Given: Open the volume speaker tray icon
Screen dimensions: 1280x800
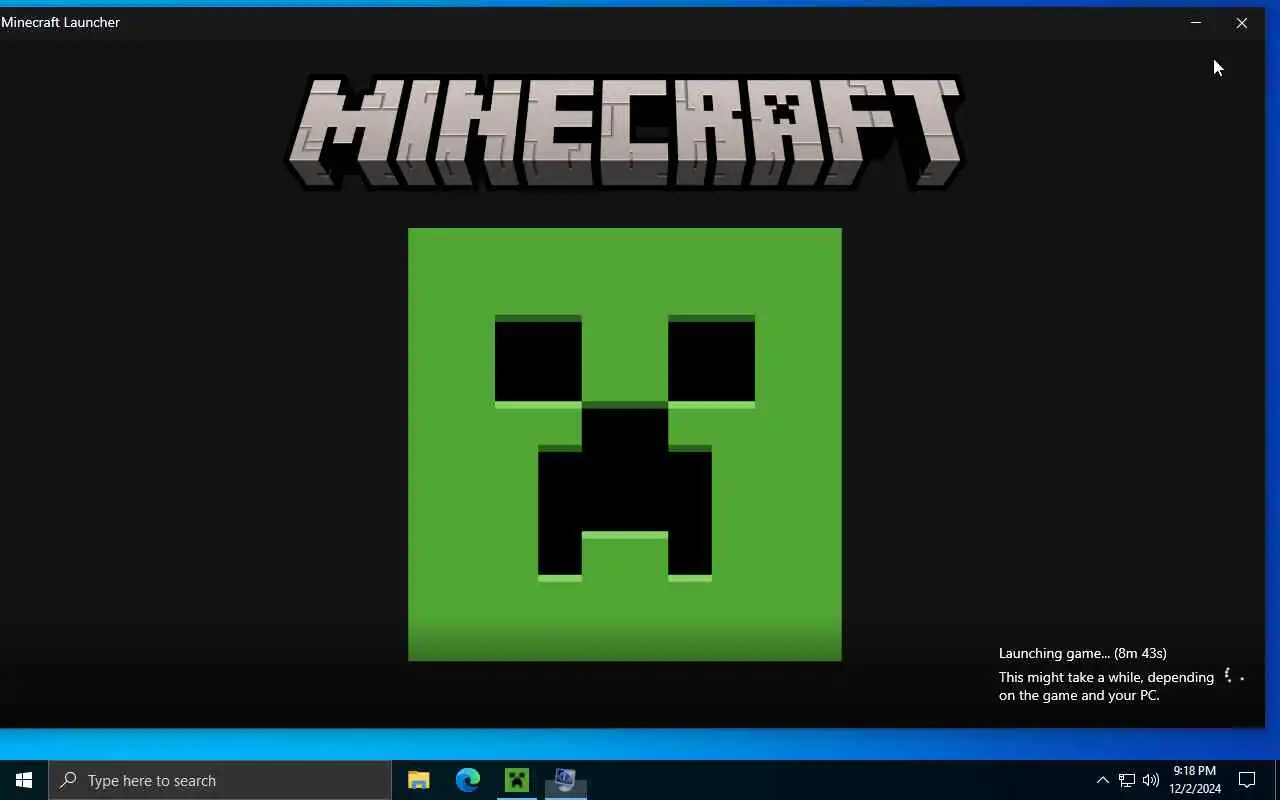Looking at the screenshot, I should pos(1151,780).
